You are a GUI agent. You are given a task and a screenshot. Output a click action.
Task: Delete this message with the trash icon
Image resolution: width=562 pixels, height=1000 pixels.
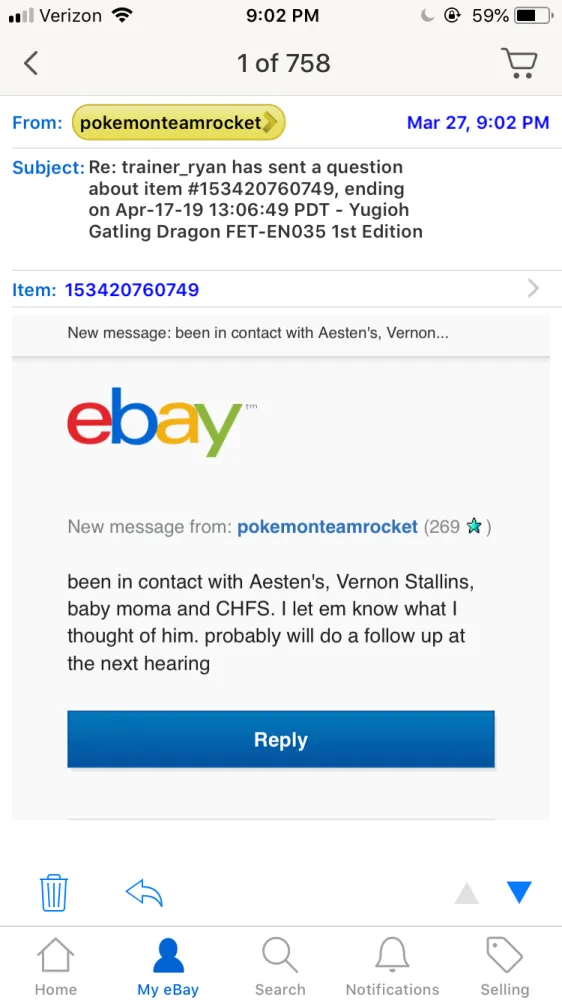click(x=54, y=892)
